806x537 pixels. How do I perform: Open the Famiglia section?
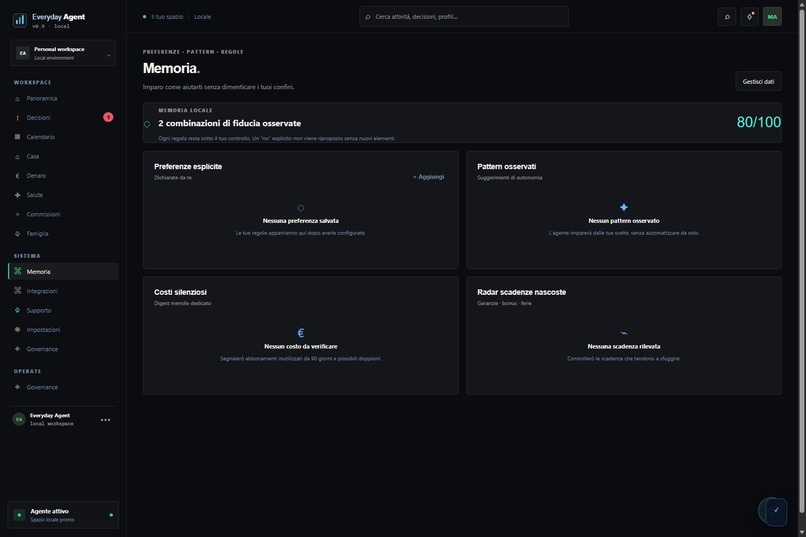pos(63,233)
